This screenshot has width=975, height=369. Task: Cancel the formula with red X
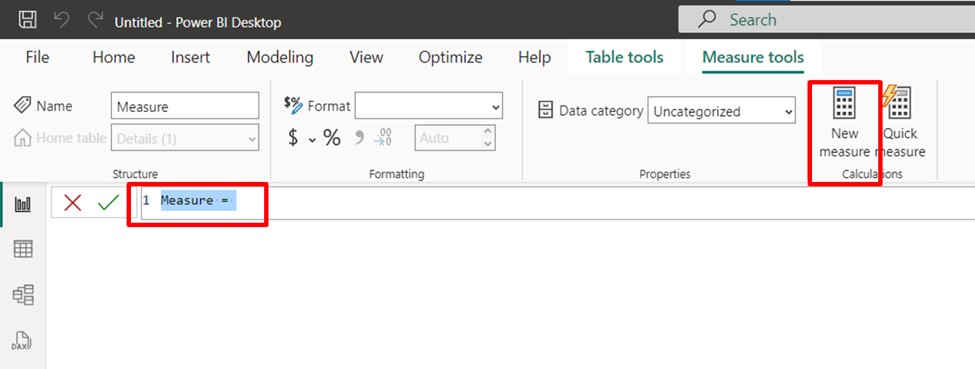tap(73, 202)
